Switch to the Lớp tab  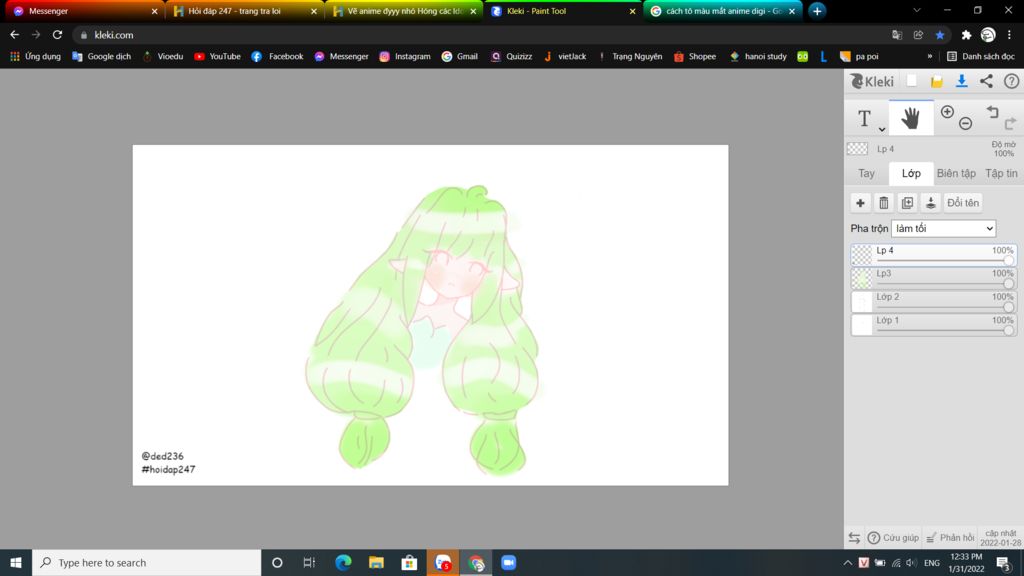point(911,173)
